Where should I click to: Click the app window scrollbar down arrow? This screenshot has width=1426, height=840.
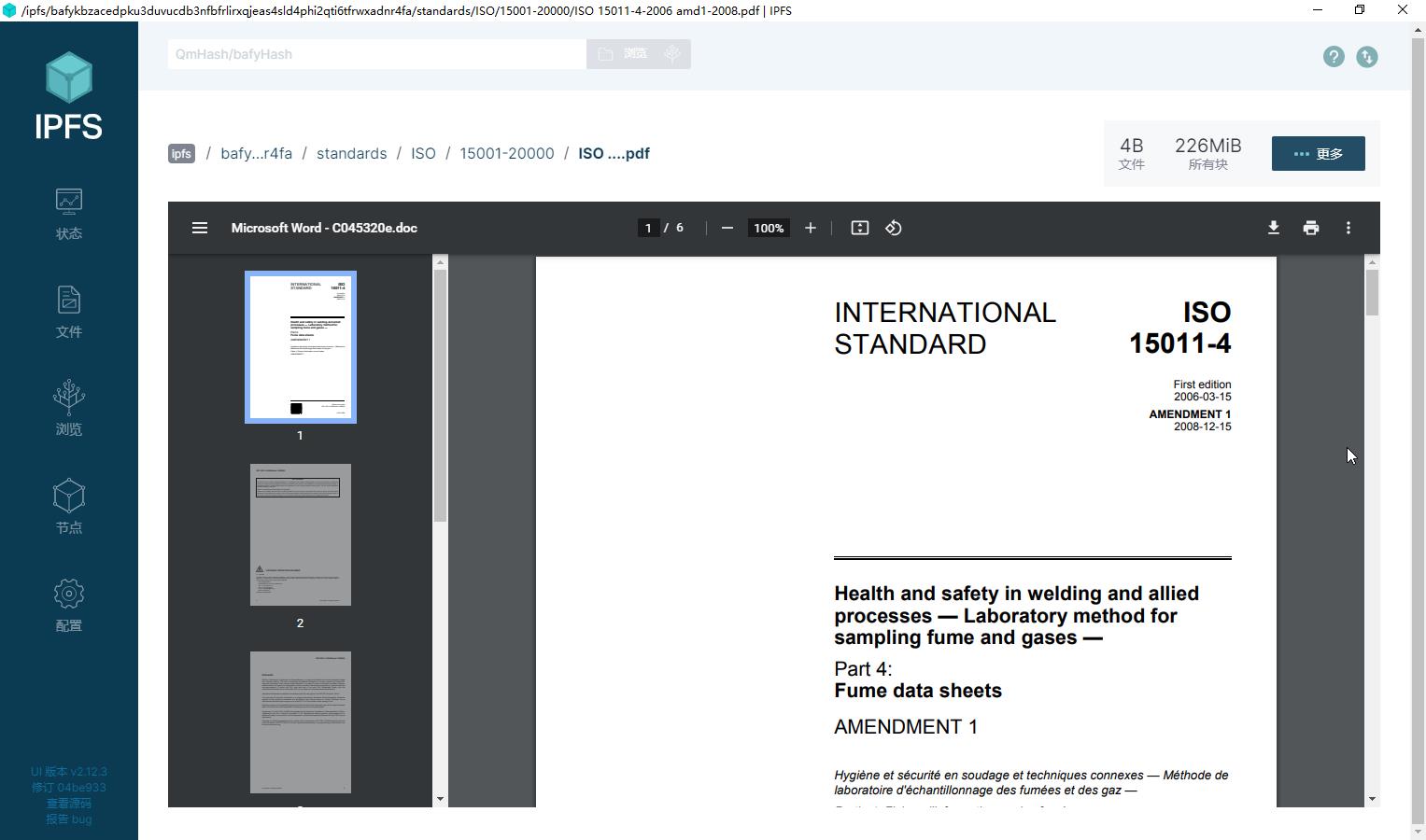[x=1419, y=833]
